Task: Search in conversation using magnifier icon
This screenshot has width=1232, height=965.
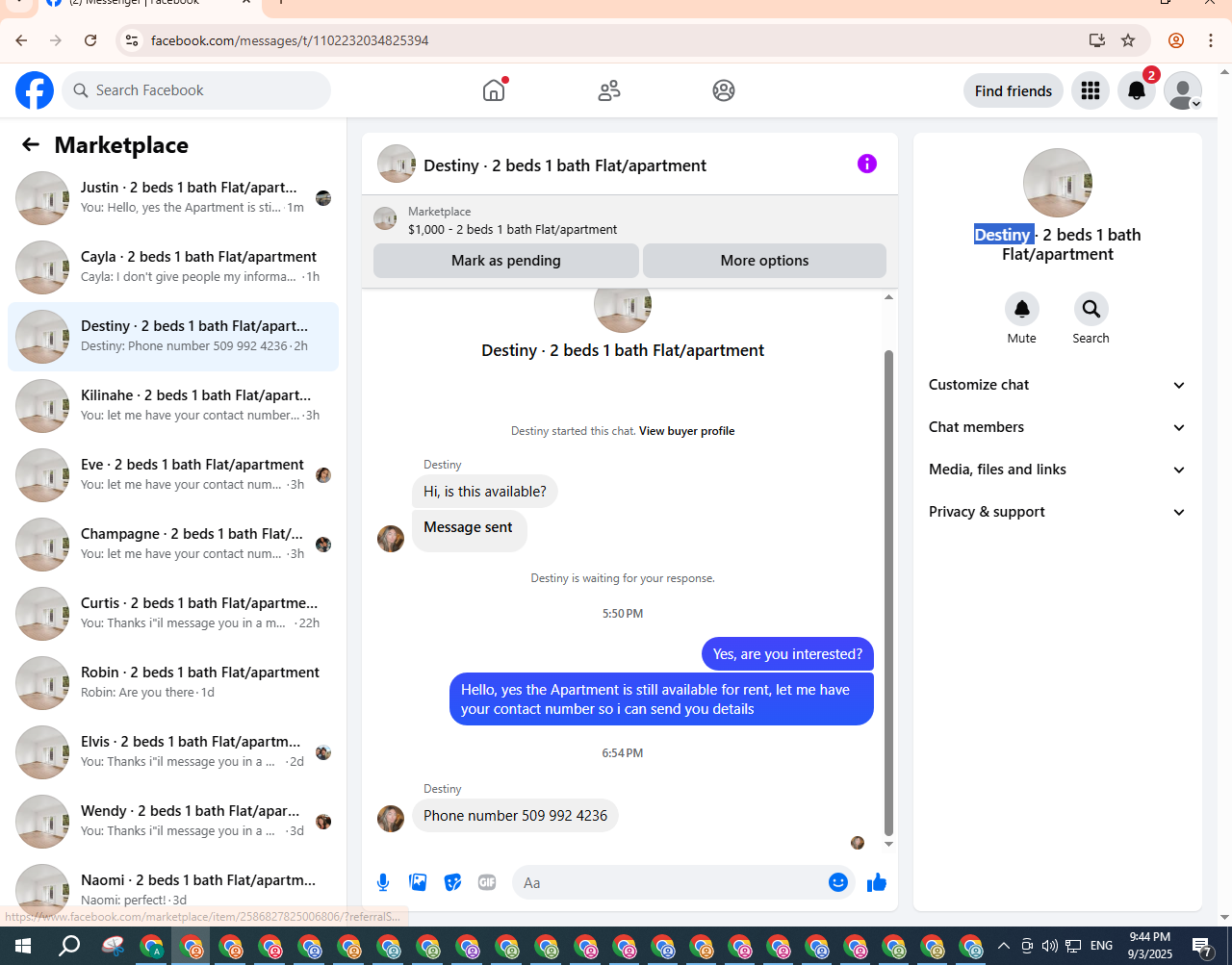Action: pyautogui.click(x=1091, y=309)
